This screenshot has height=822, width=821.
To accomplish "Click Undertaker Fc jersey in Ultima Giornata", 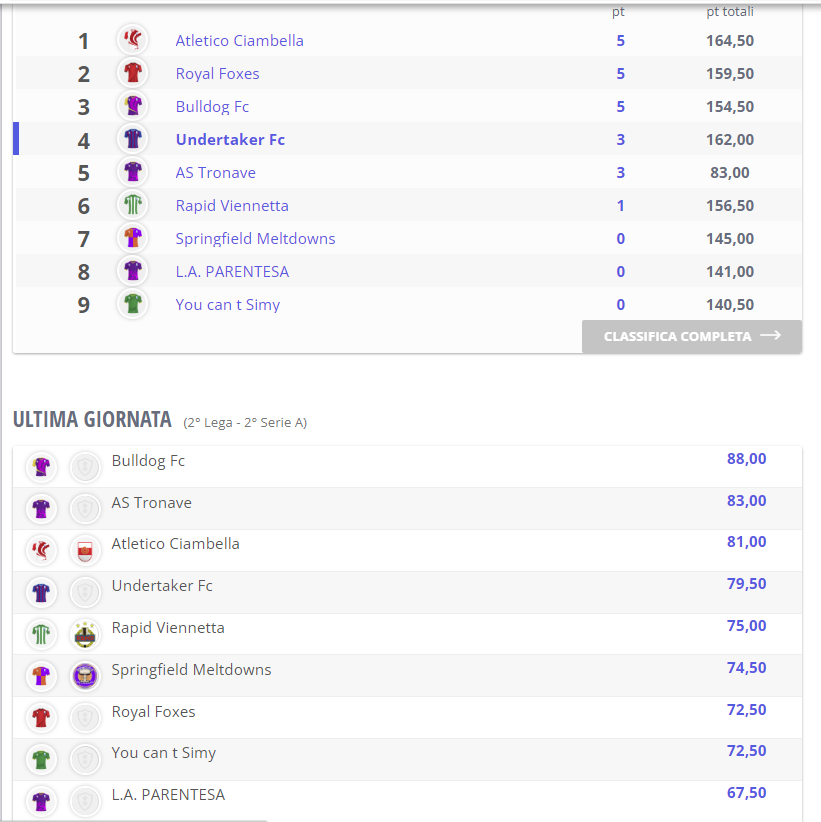I will (41, 592).
